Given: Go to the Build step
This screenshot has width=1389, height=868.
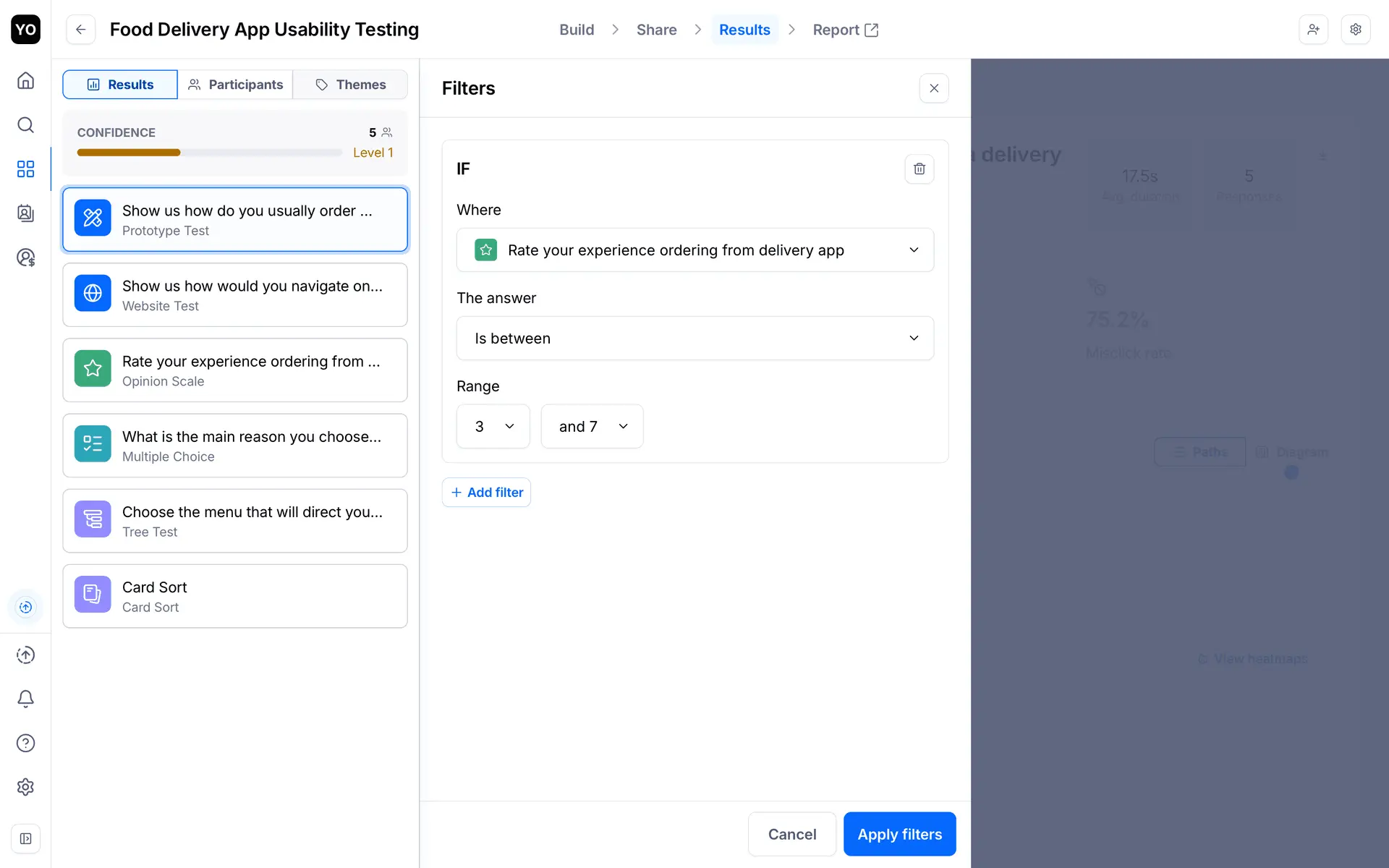Looking at the screenshot, I should tap(577, 30).
